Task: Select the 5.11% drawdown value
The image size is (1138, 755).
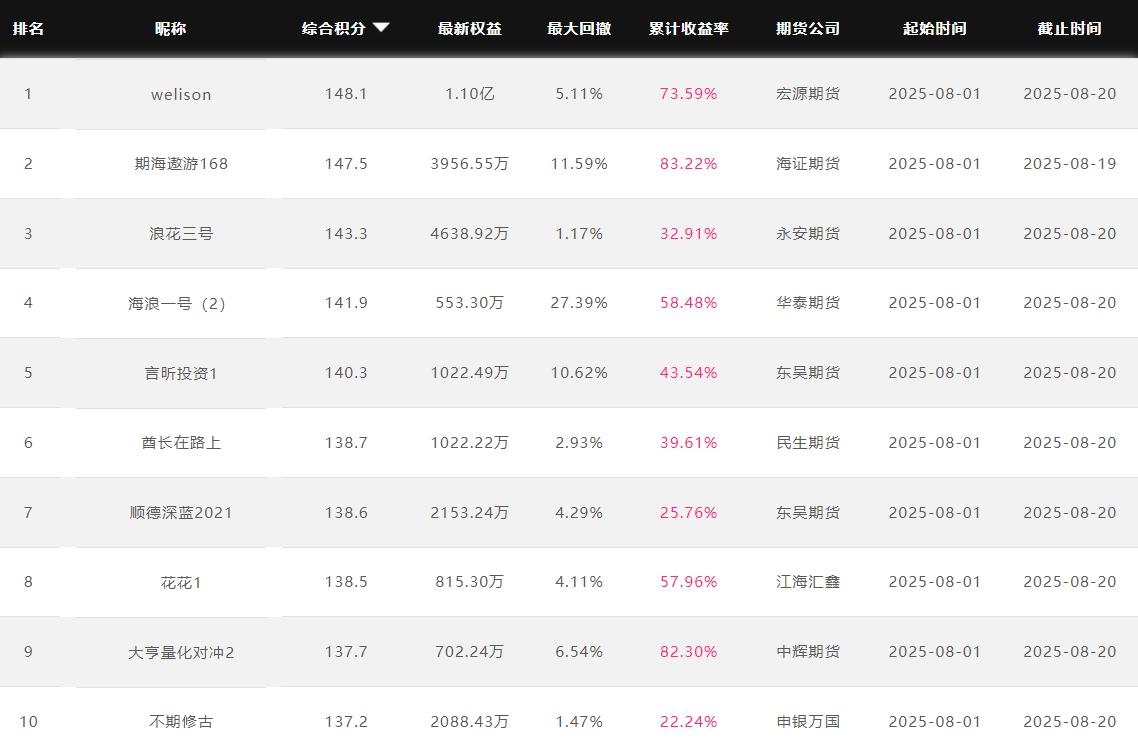Action: coord(579,94)
